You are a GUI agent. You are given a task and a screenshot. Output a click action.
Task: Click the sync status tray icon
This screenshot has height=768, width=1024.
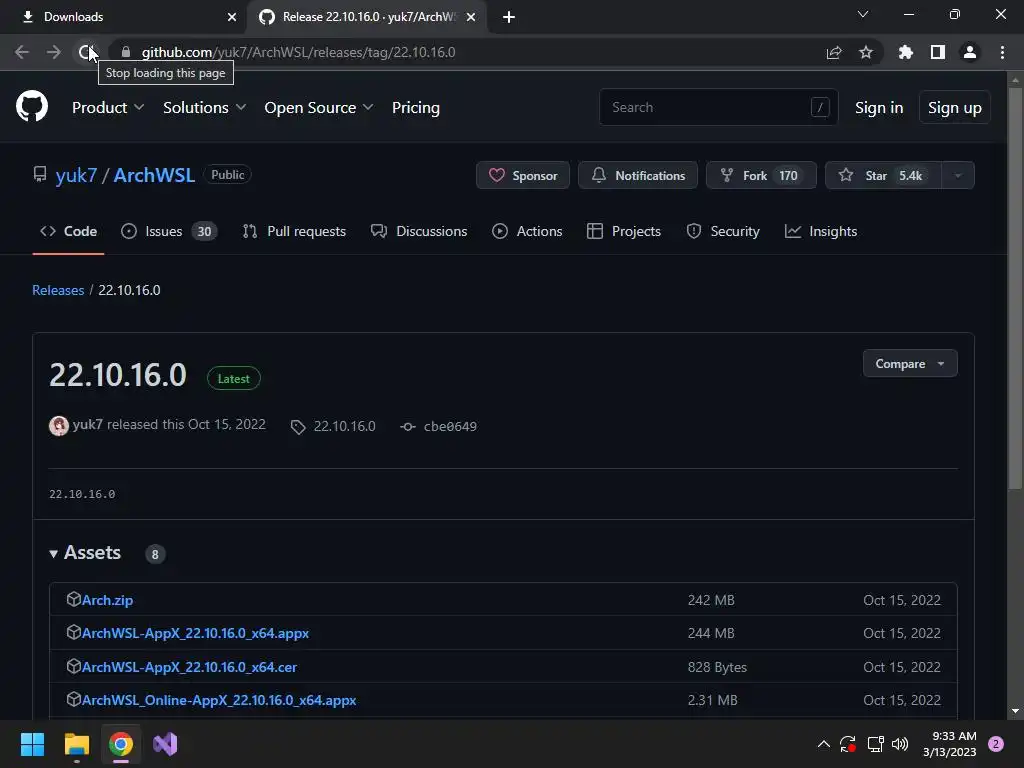click(x=848, y=744)
